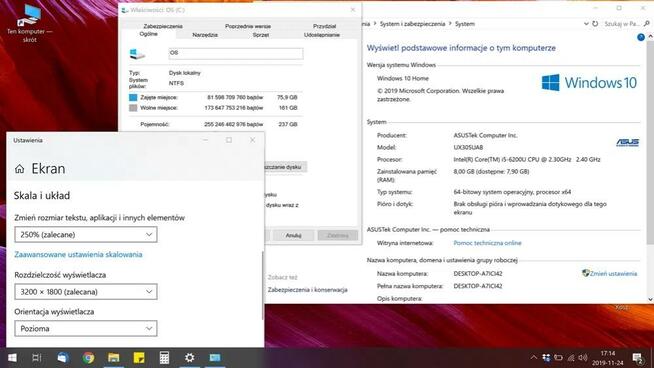Close the OS (C:) Properties dialog
654x368 pixels.
[353, 10]
